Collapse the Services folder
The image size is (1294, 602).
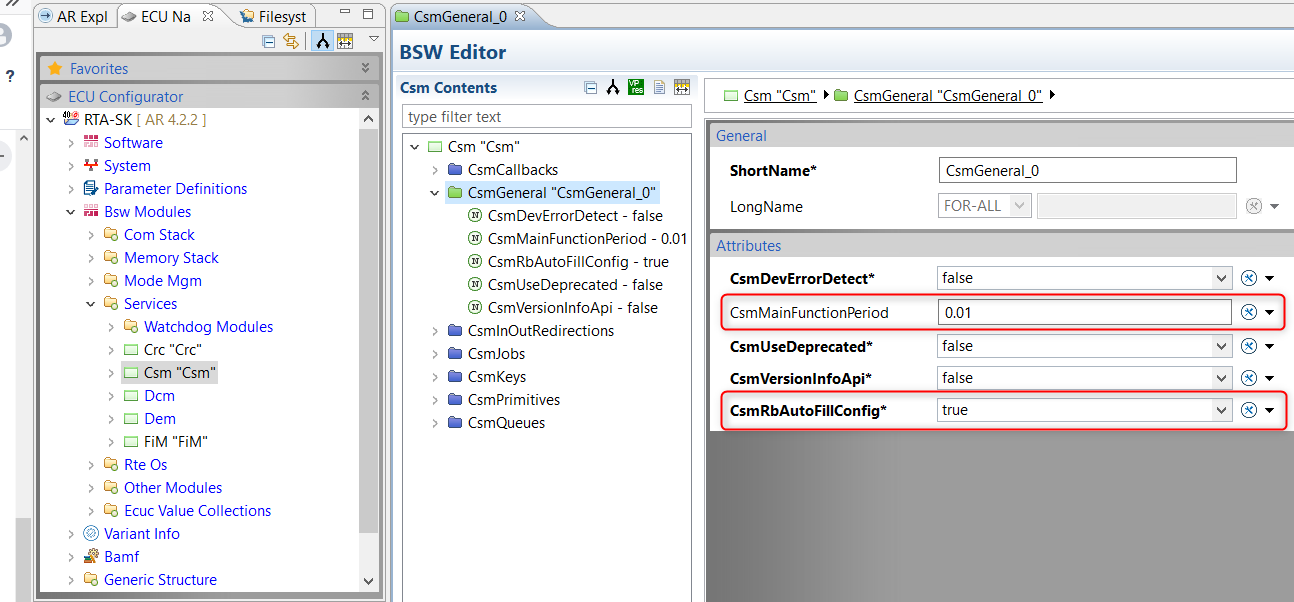pyautogui.click(x=91, y=304)
